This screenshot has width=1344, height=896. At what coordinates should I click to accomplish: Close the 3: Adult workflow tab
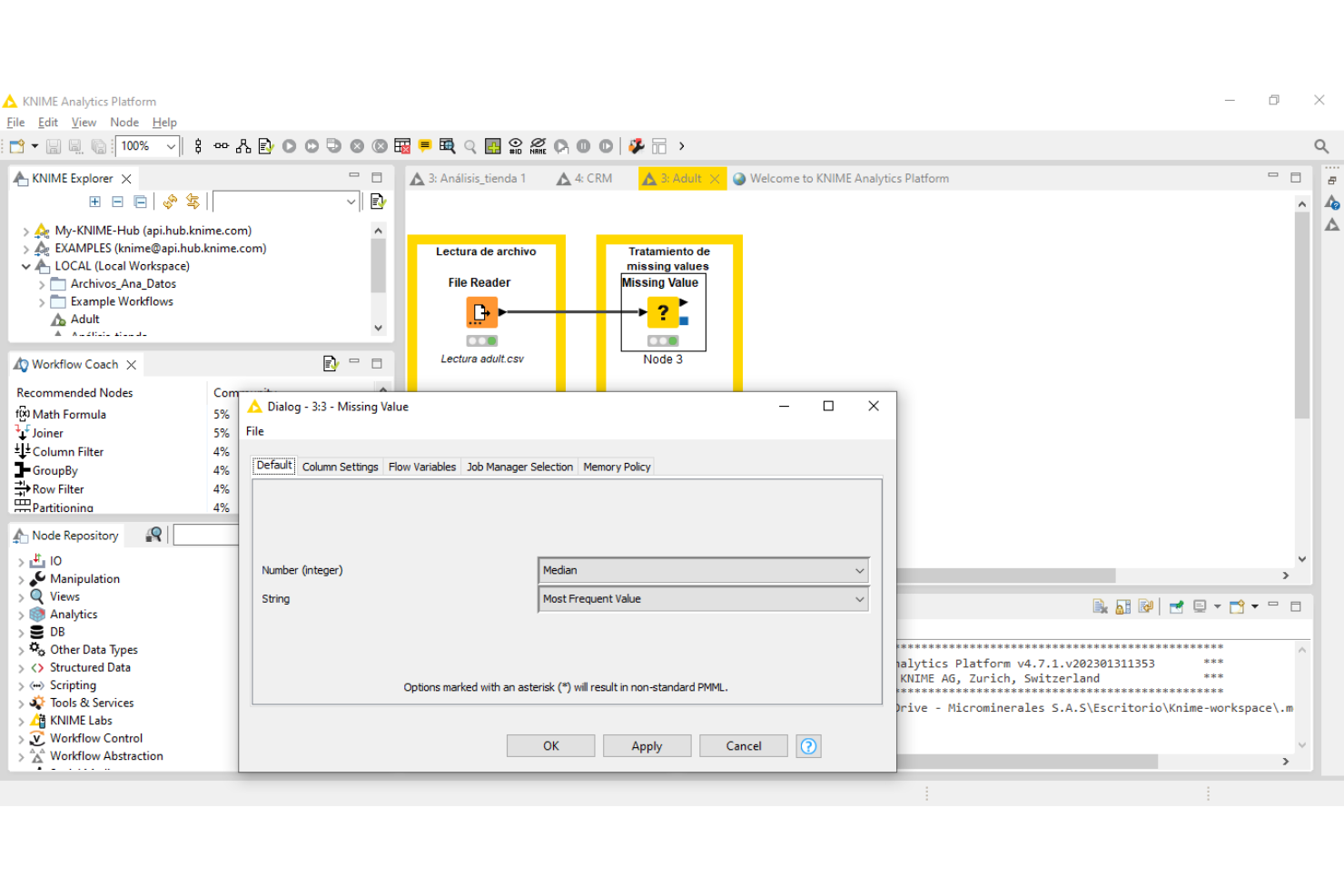(x=715, y=179)
